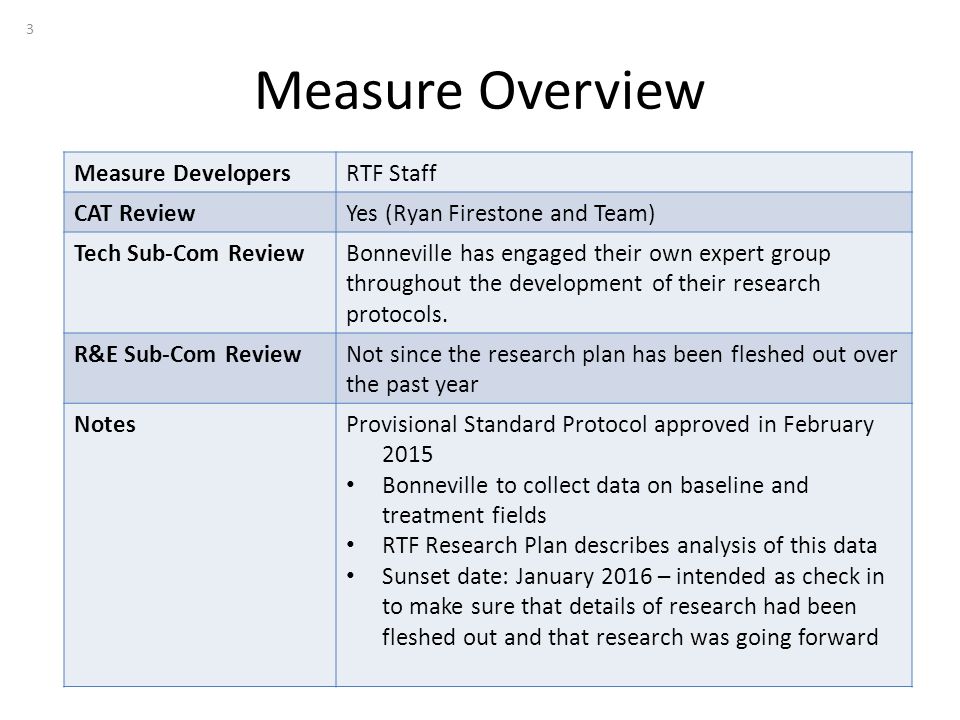
Task: Click 'the past year' text
Action: (412, 384)
